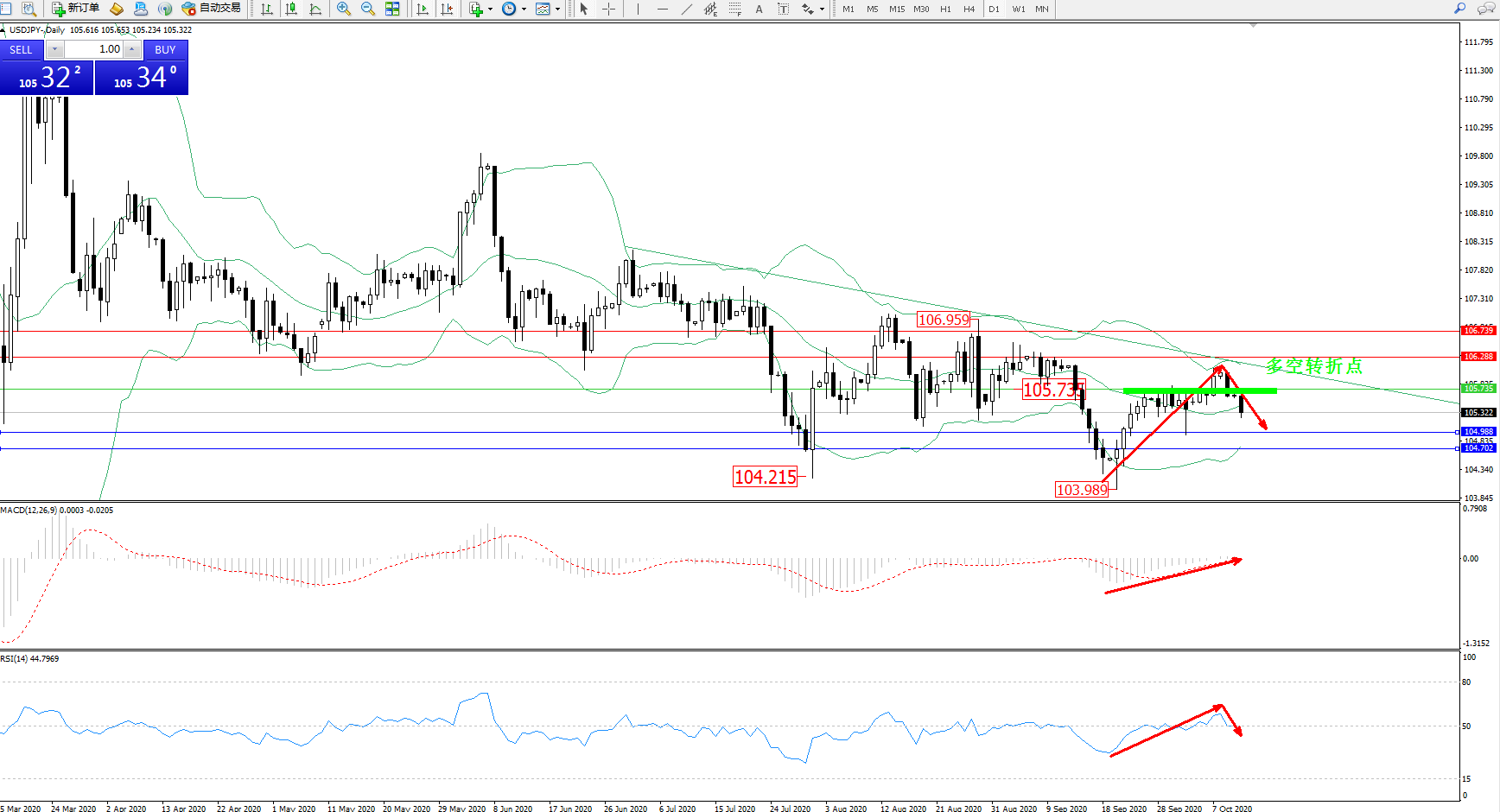This screenshot has height=812, width=1500.
Task: Expand the indicators list dropdown
Action: point(490,9)
